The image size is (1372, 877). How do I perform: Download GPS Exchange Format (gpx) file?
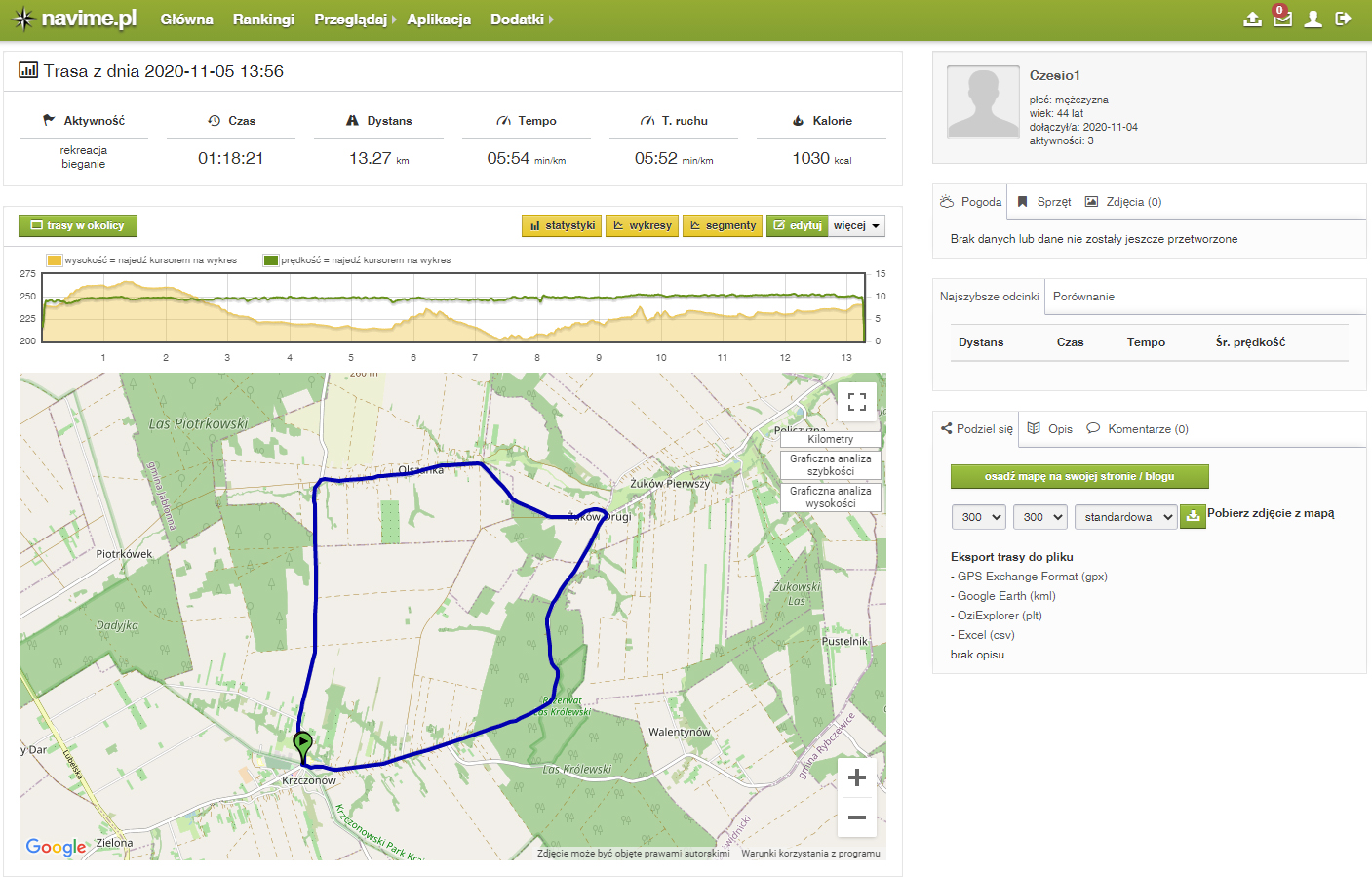(x=1032, y=577)
